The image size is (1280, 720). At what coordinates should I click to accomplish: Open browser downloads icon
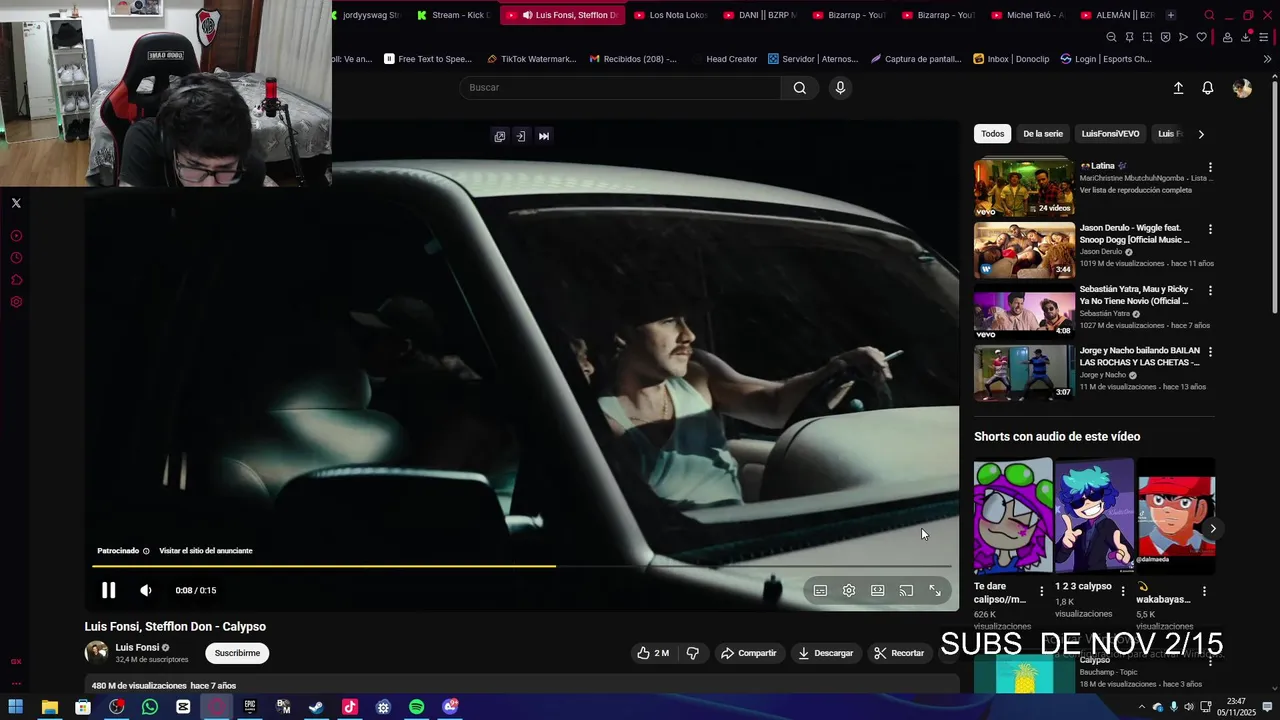(1246, 37)
